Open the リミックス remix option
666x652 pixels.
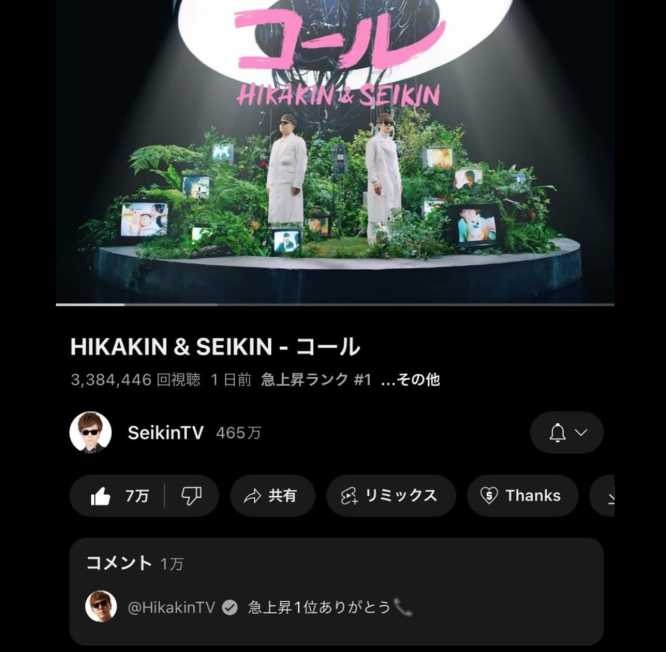click(x=391, y=496)
